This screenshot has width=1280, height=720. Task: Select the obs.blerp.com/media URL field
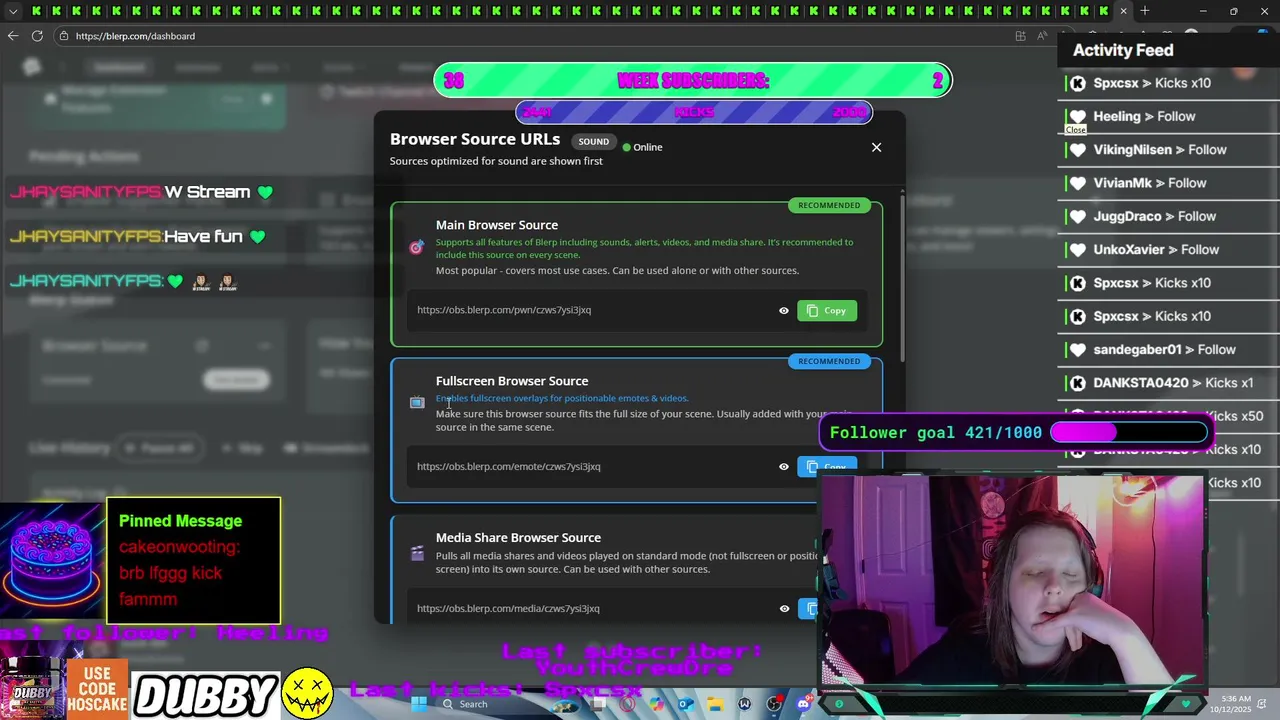pyautogui.click(x=508, y=608)
